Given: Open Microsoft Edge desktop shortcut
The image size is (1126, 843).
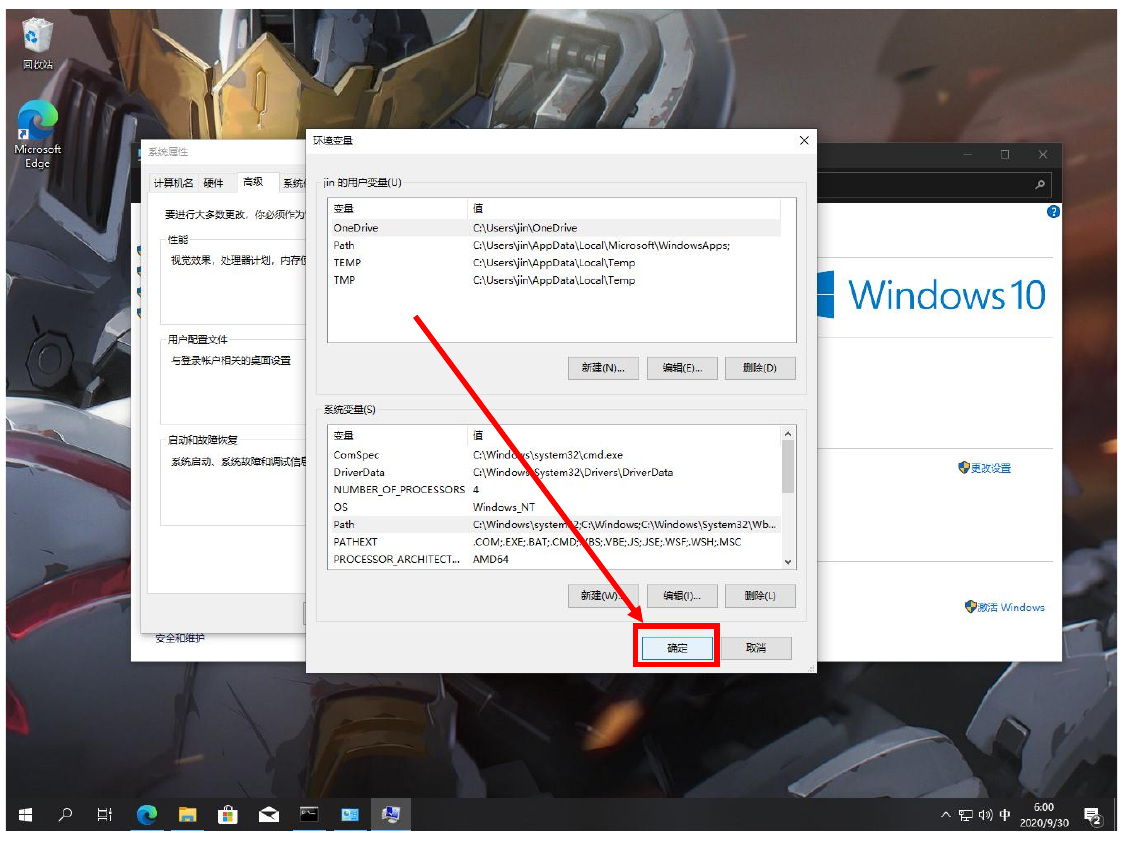Looking at the screenshot, I should [x=37, y=133].
